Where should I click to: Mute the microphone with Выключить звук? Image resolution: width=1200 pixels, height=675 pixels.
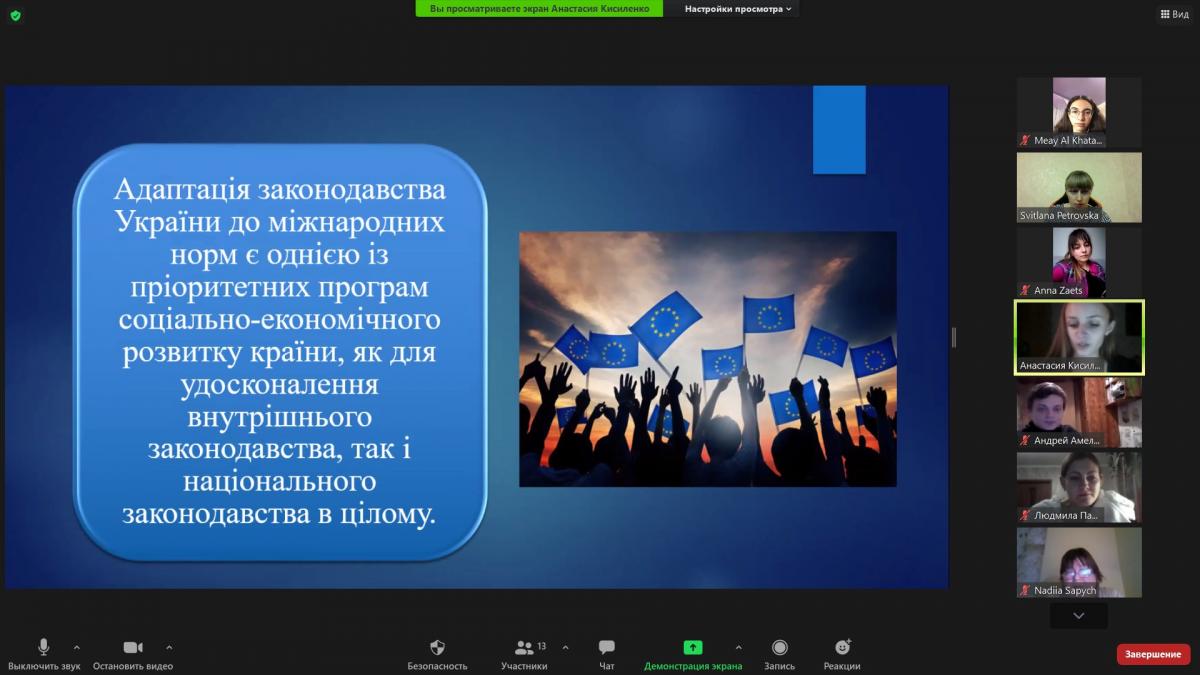click(43, 654)
